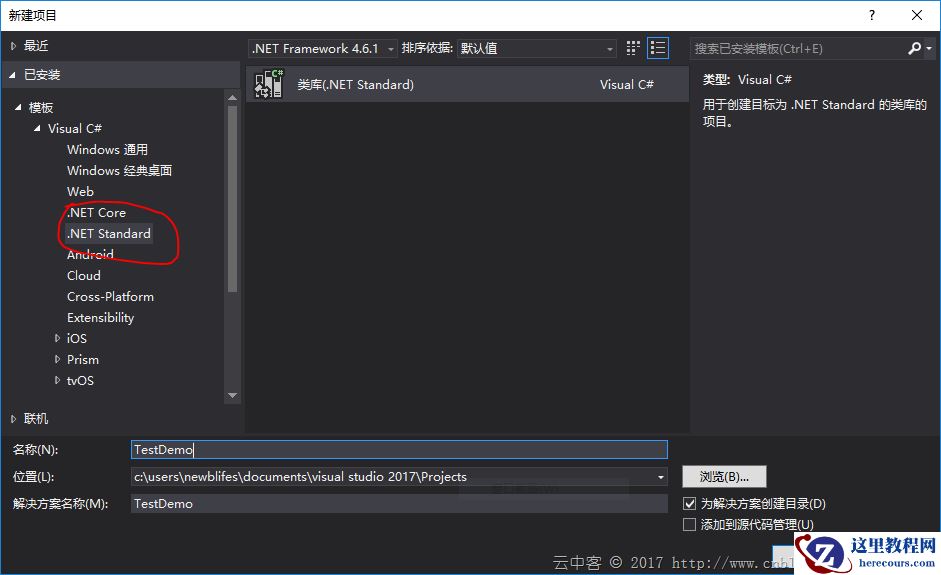
Task: Click the solution name field
Action: click(399, 504)
